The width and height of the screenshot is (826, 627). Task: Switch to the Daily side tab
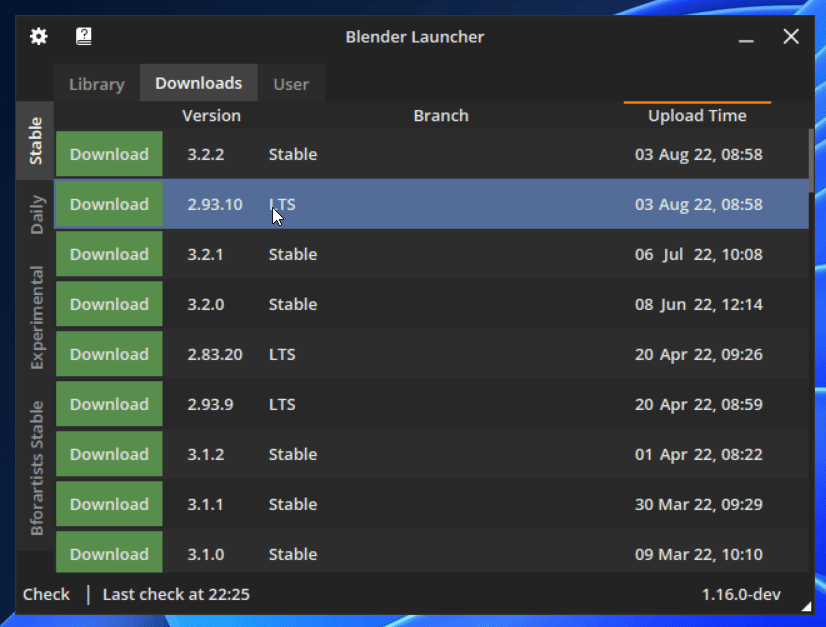click(x=35, y=214)
